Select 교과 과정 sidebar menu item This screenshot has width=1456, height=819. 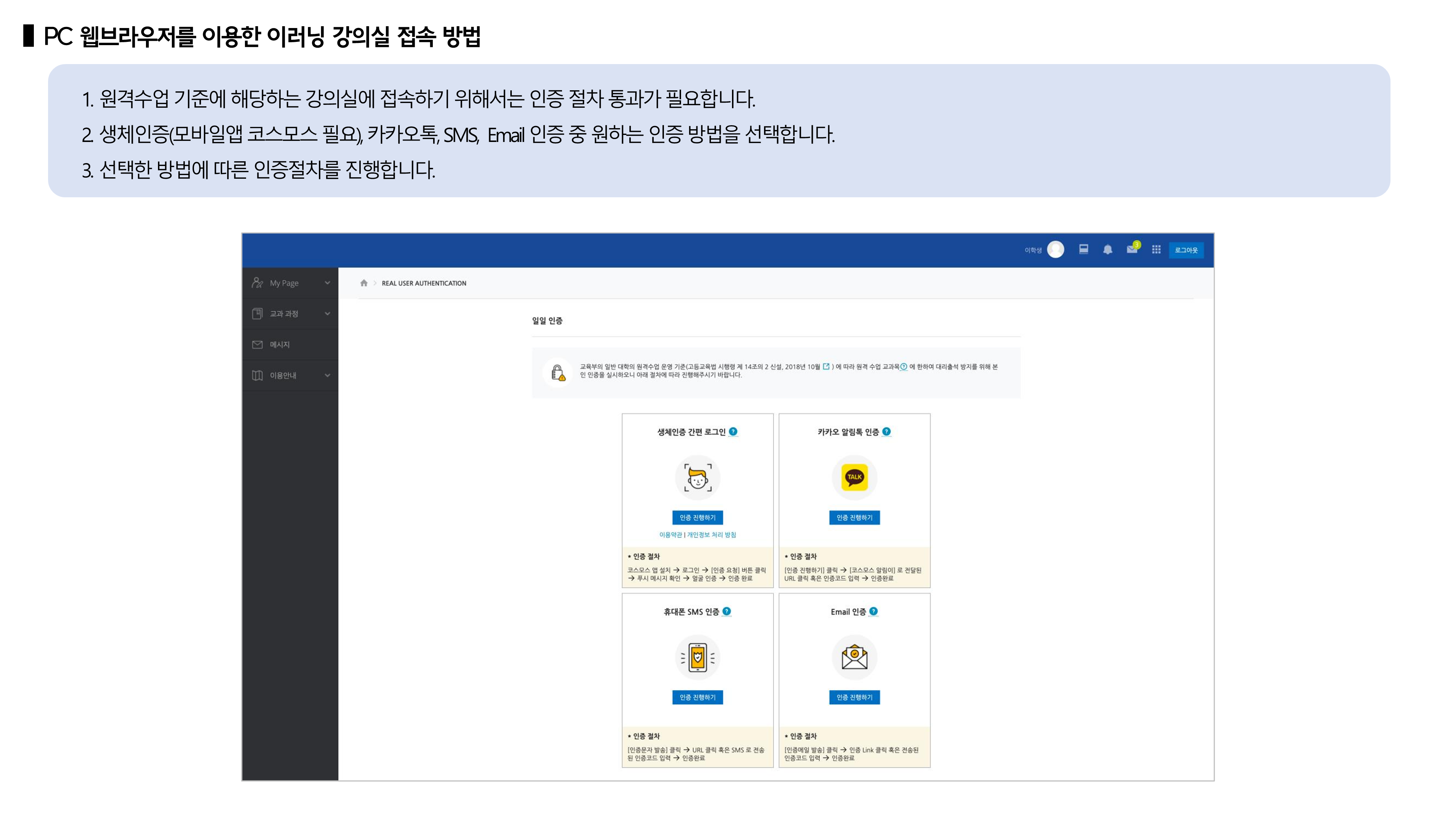pyautogui.click(x=283, y=314)
